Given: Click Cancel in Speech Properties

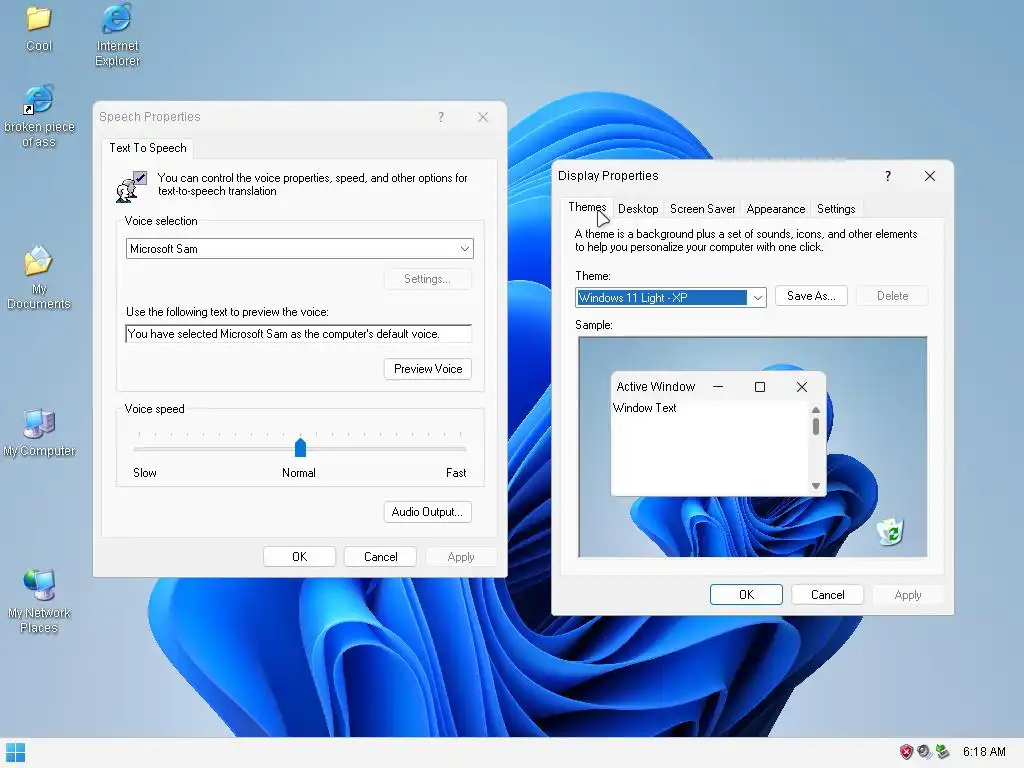Looking at the screenshot, I should [381, 557].
